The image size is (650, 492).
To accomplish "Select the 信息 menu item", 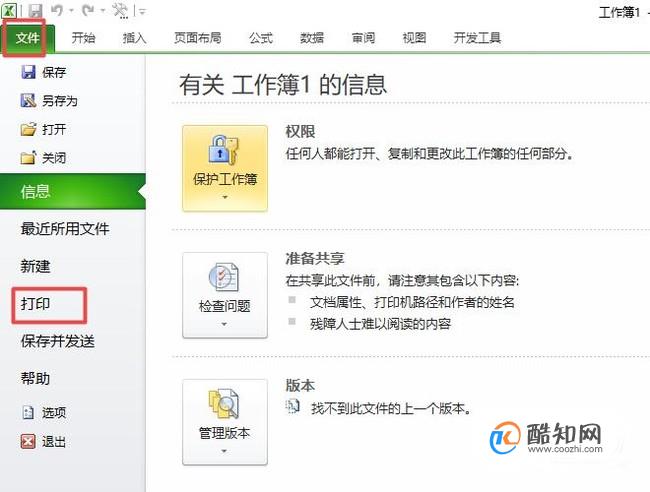I will [73, 191].
